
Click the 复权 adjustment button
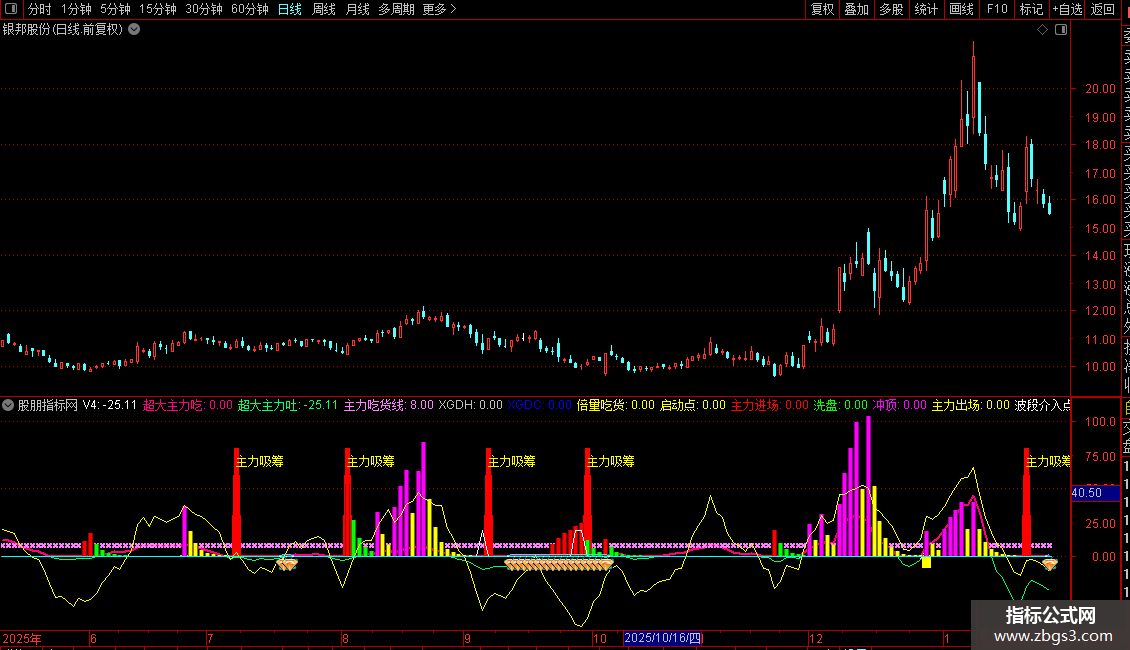pos(822,9)
